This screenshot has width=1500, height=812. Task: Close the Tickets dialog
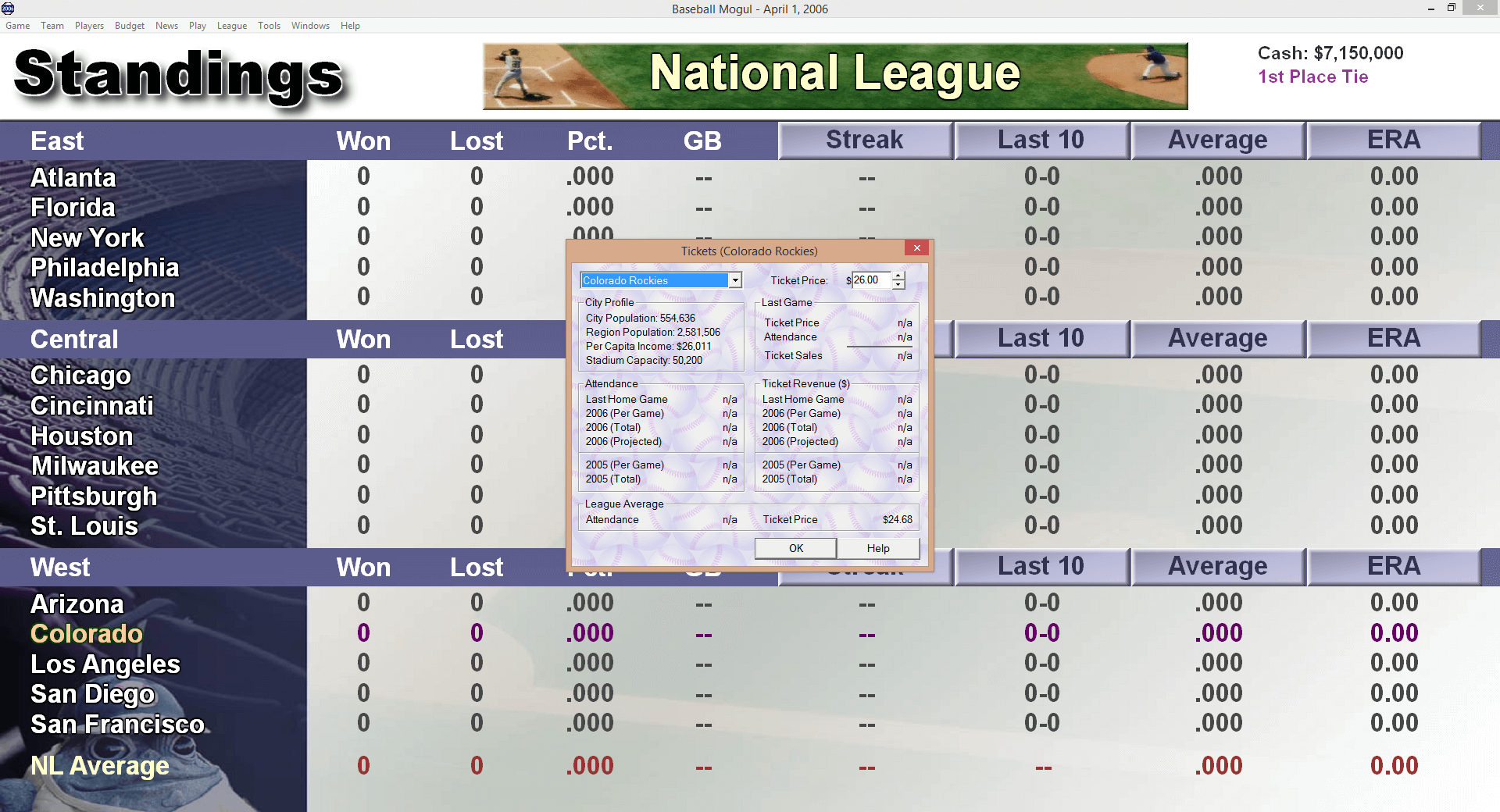[x=917, y=248]
